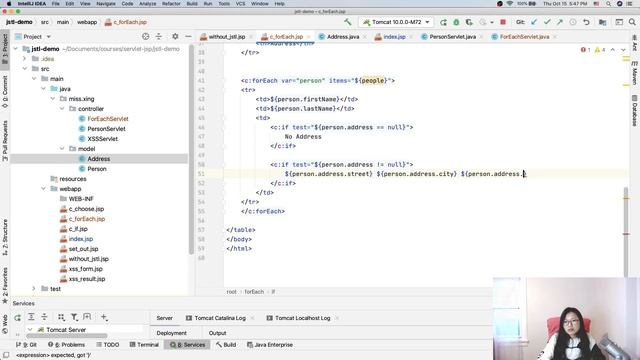
Task: Stop the running server with the red square
Action: tap(503, 22)
